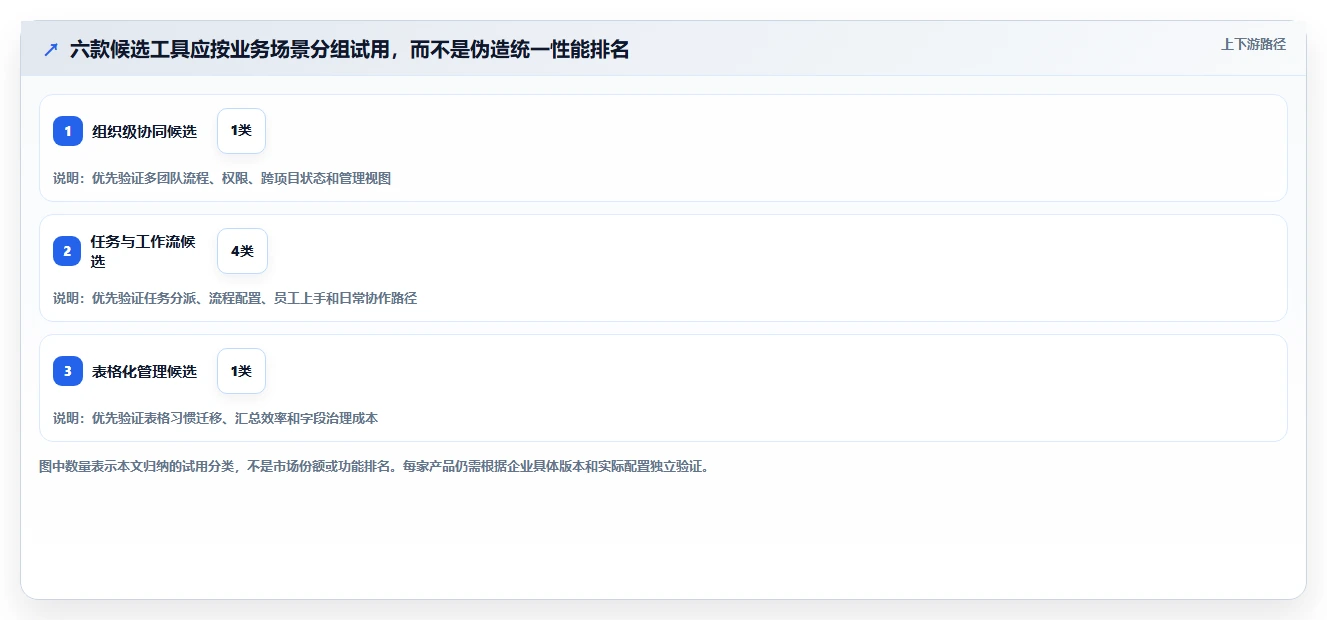Click the 组织级协同候选 heading
Screen dimensions: 1327x620
pyautogui.click(x=145, y=131)
